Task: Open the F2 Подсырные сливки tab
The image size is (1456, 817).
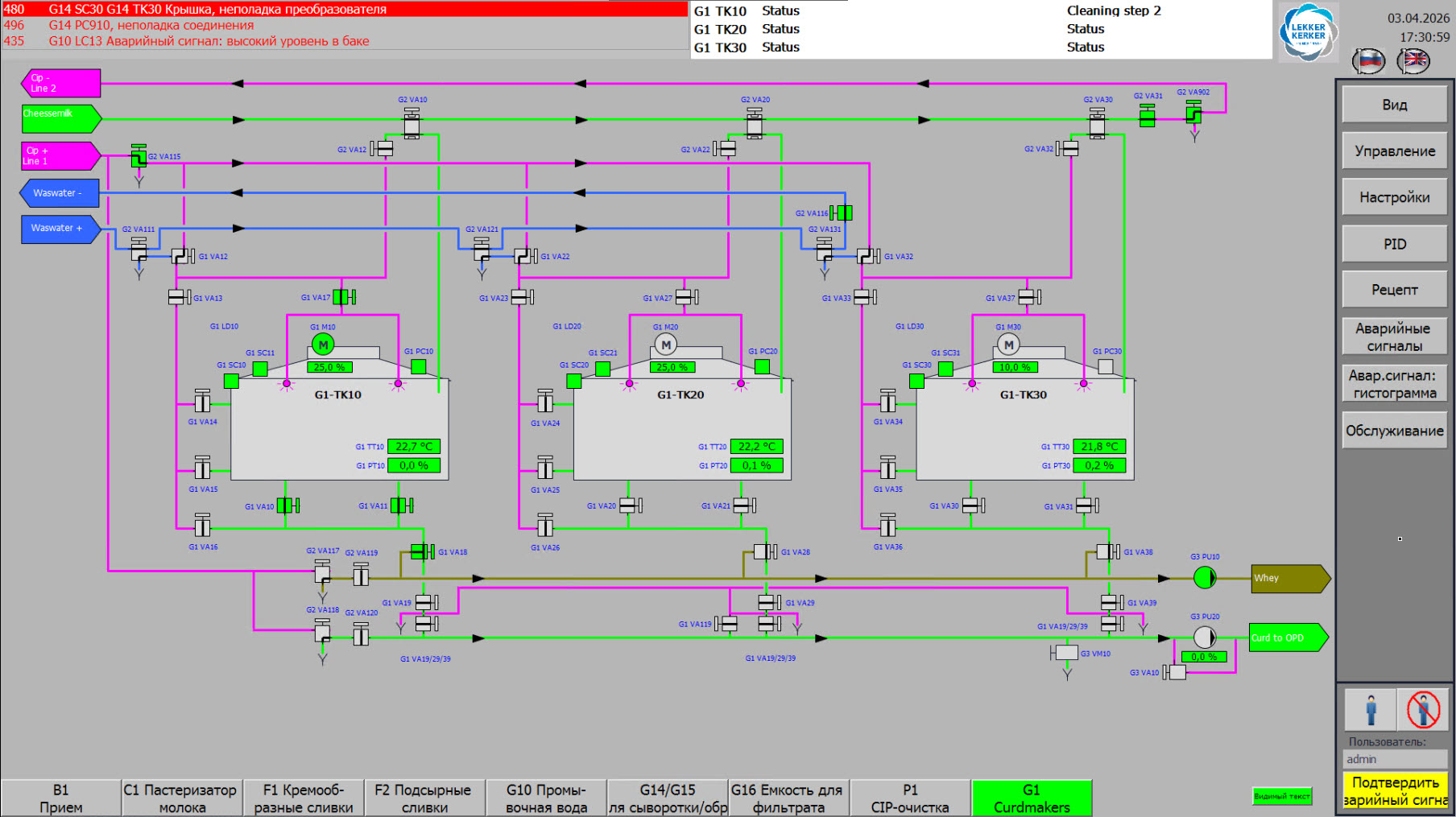Action: pos(424,798)
